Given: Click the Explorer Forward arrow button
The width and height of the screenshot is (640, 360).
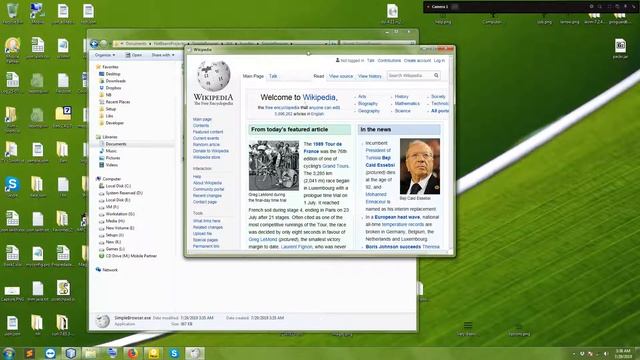Looking at the screenshot, I should coord(104,44).
